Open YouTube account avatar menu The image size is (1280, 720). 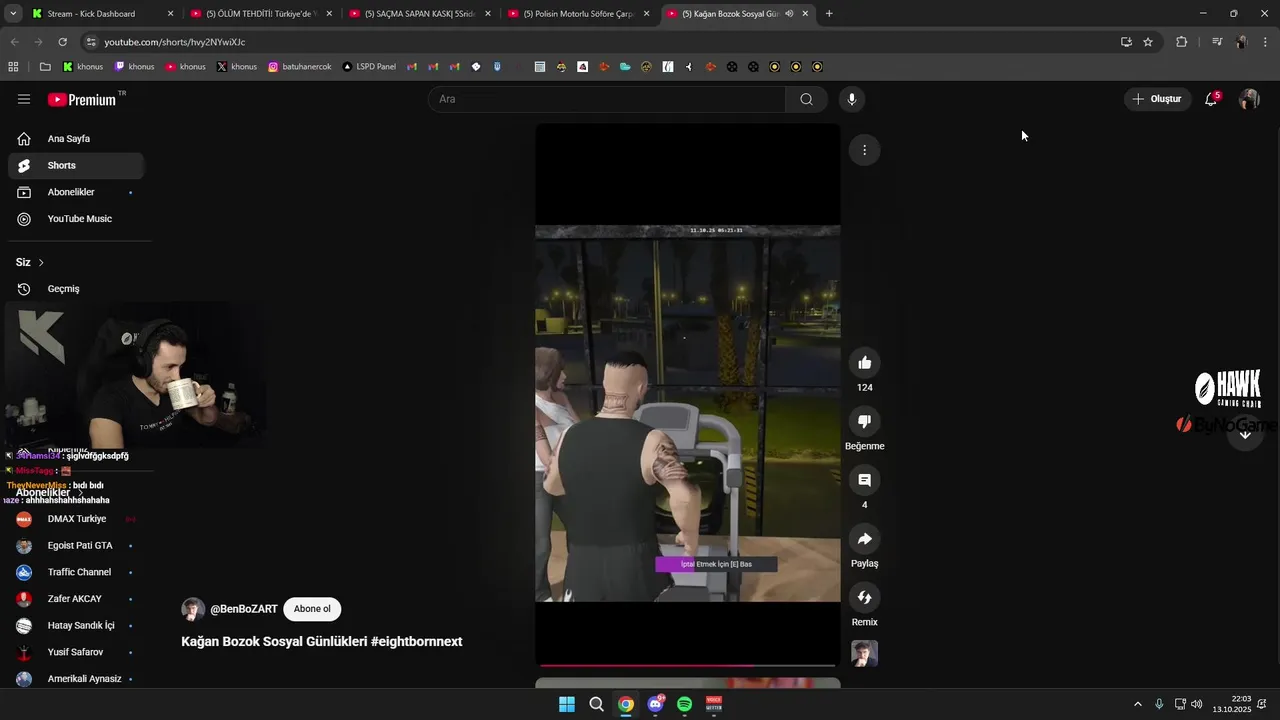coord(1249,99)
